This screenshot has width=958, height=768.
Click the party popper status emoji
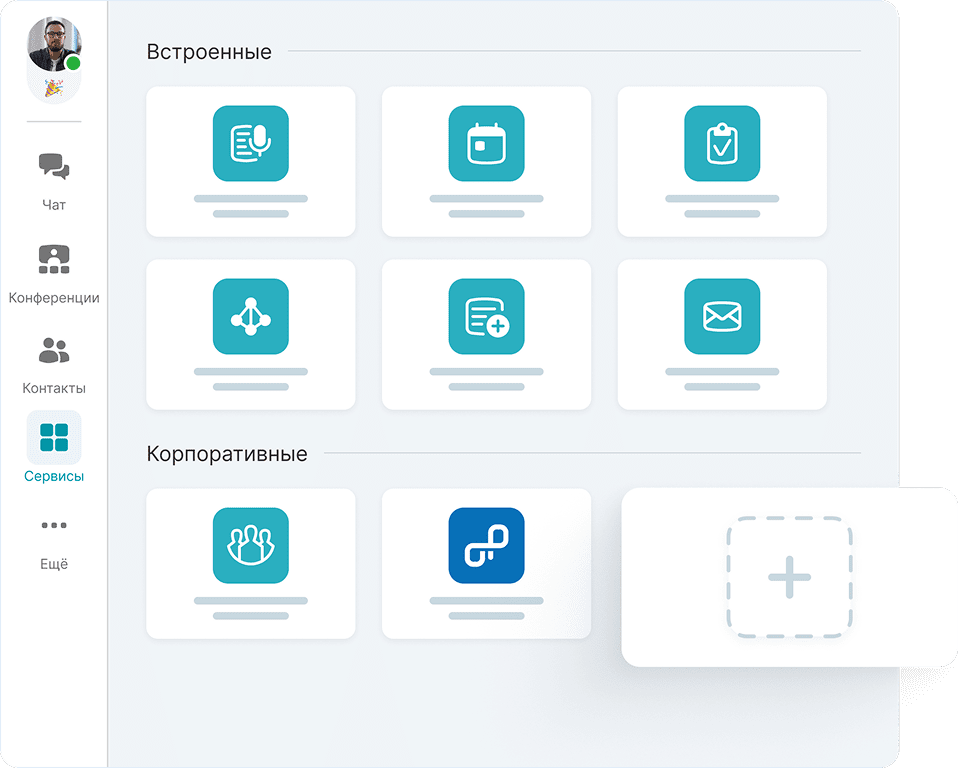54,89
